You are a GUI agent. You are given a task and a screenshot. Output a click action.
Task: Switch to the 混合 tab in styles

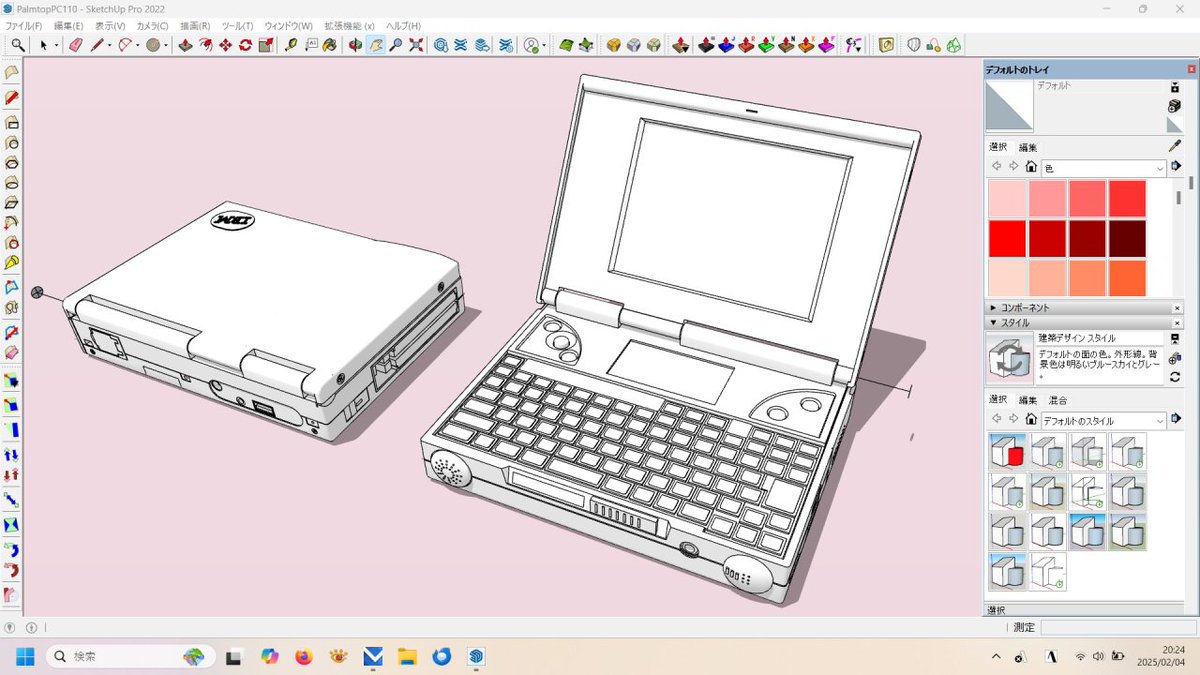1057,399
